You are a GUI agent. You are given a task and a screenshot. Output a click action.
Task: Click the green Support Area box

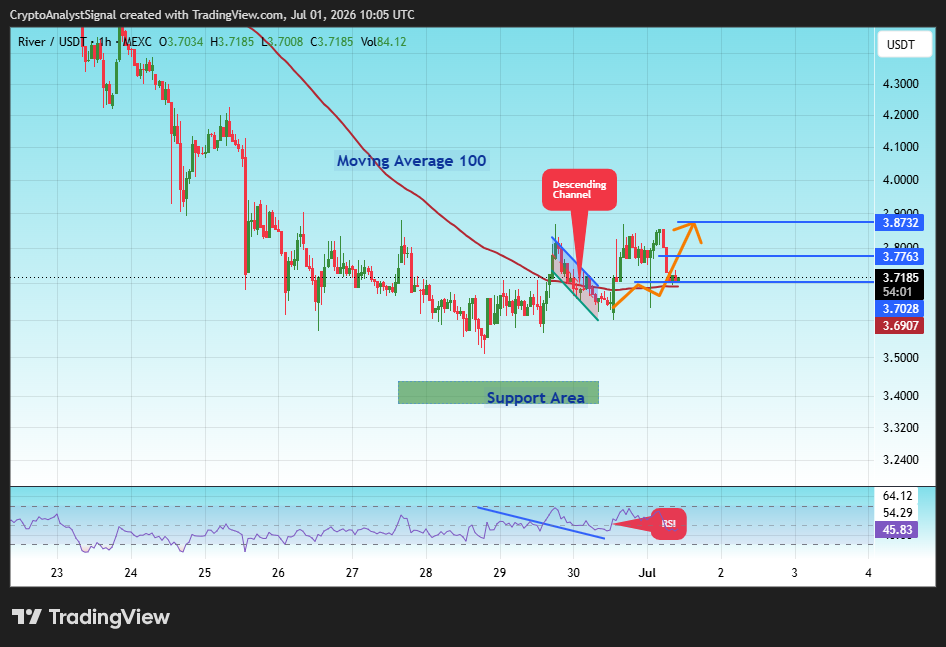coord(498,392)
